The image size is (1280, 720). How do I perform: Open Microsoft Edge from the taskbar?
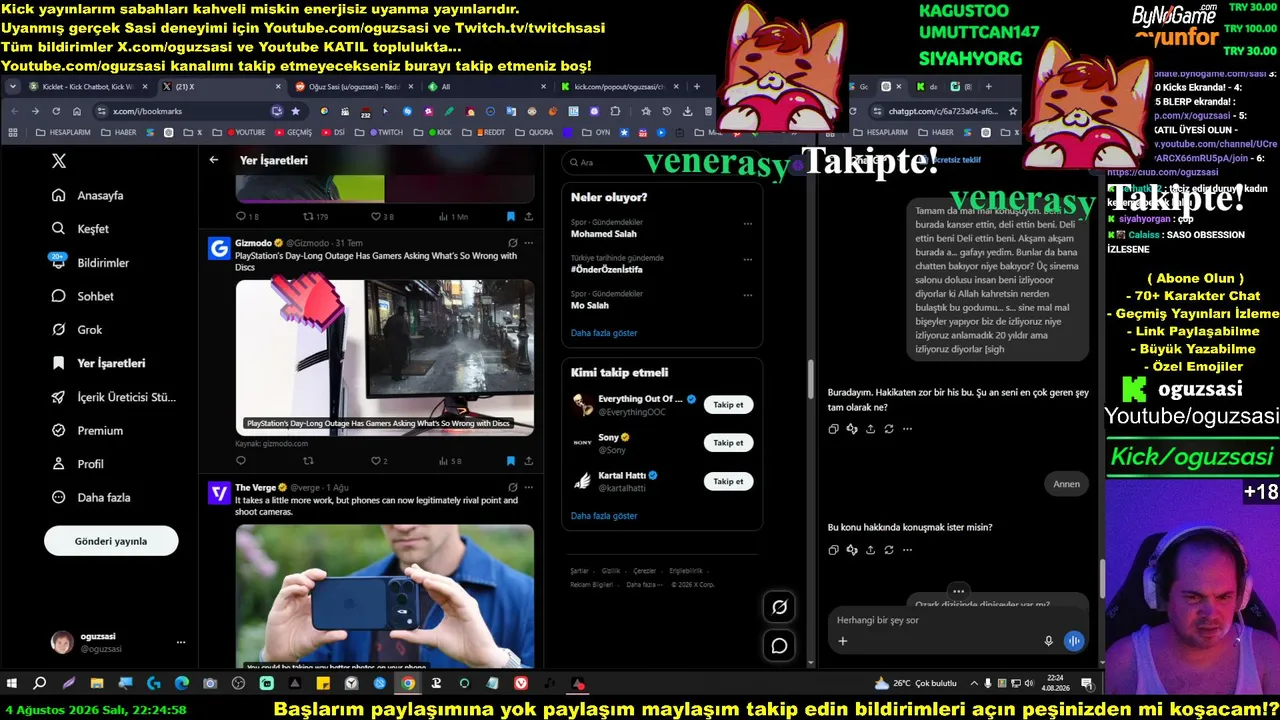182,684
